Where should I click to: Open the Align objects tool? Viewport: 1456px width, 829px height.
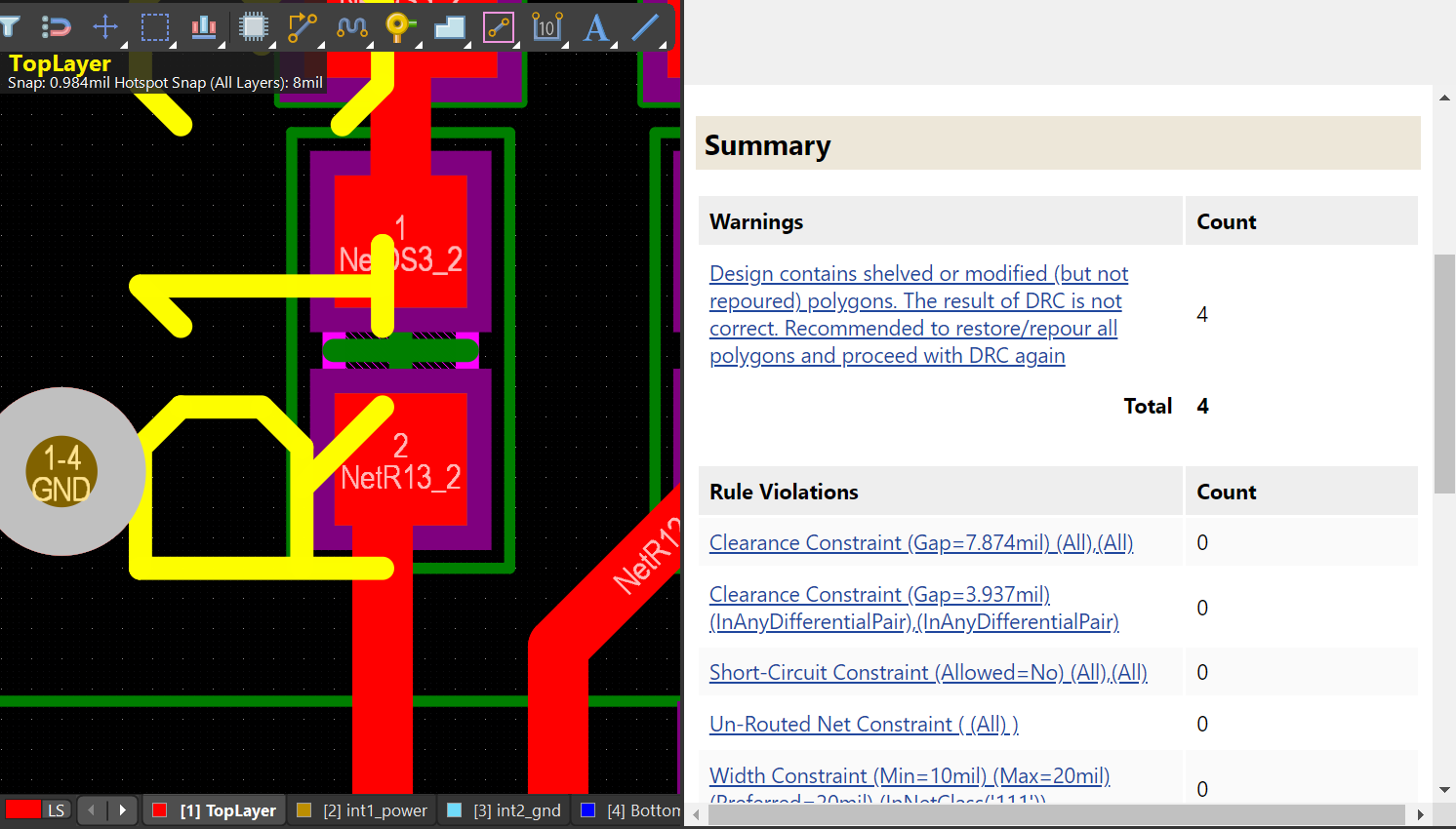pyautogui.click(x=204, y=26)
